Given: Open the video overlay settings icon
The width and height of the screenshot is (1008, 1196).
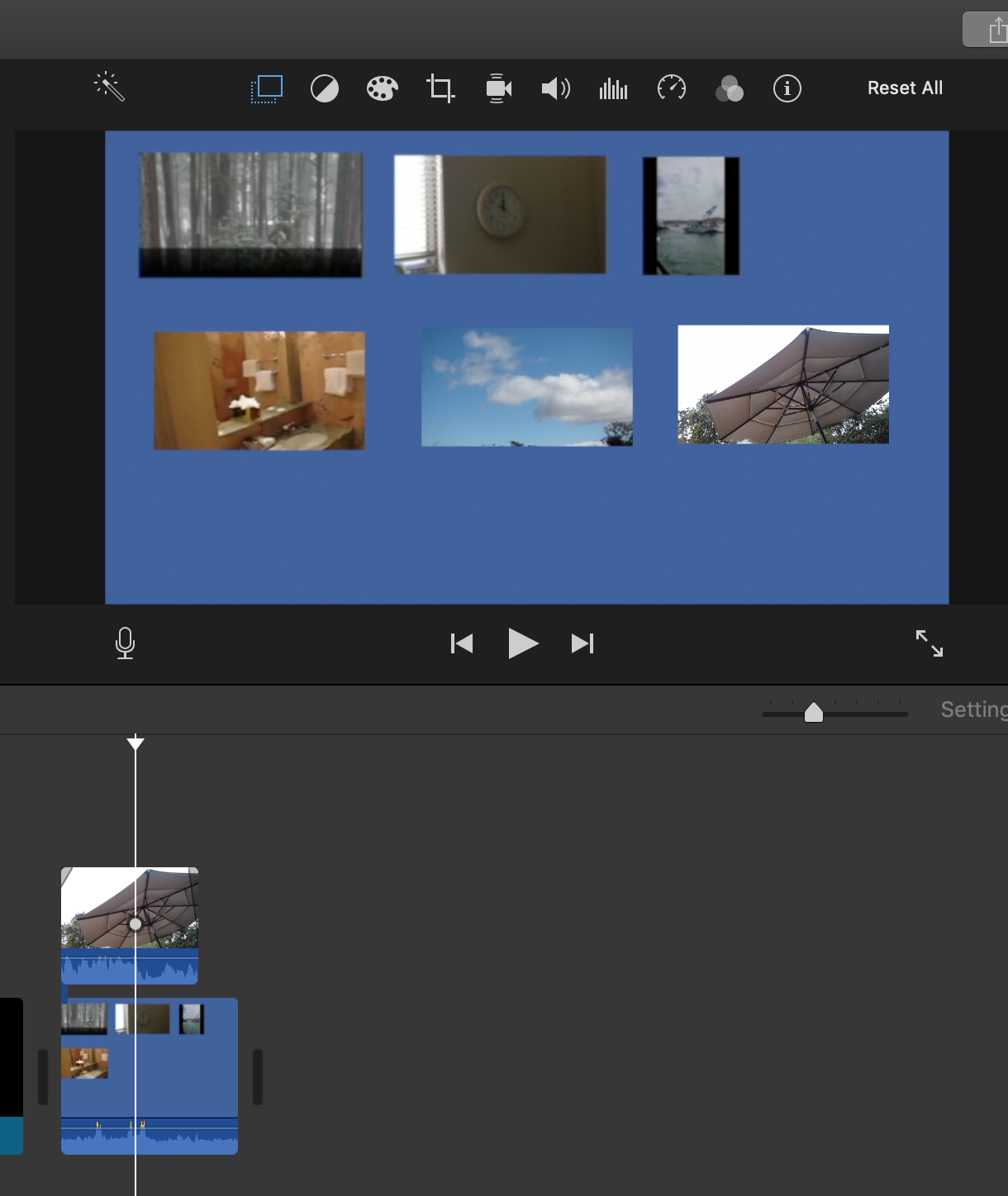Looking at the screenshot, I should point(267,88).
